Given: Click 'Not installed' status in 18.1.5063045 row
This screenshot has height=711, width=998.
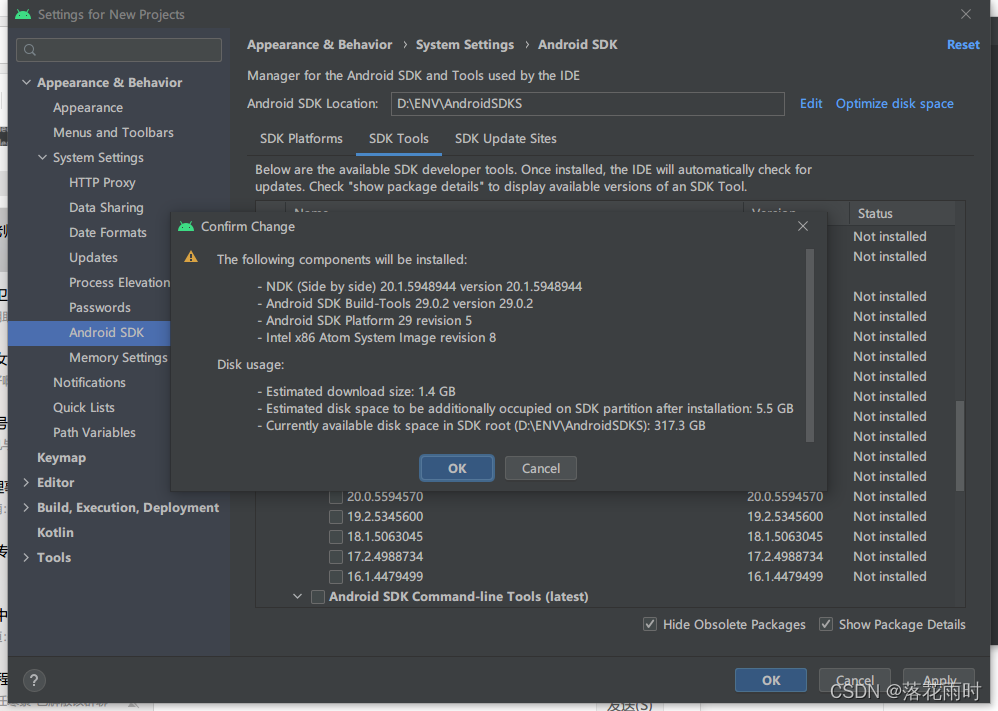Looking at the screenshot, I should point(890,537).
